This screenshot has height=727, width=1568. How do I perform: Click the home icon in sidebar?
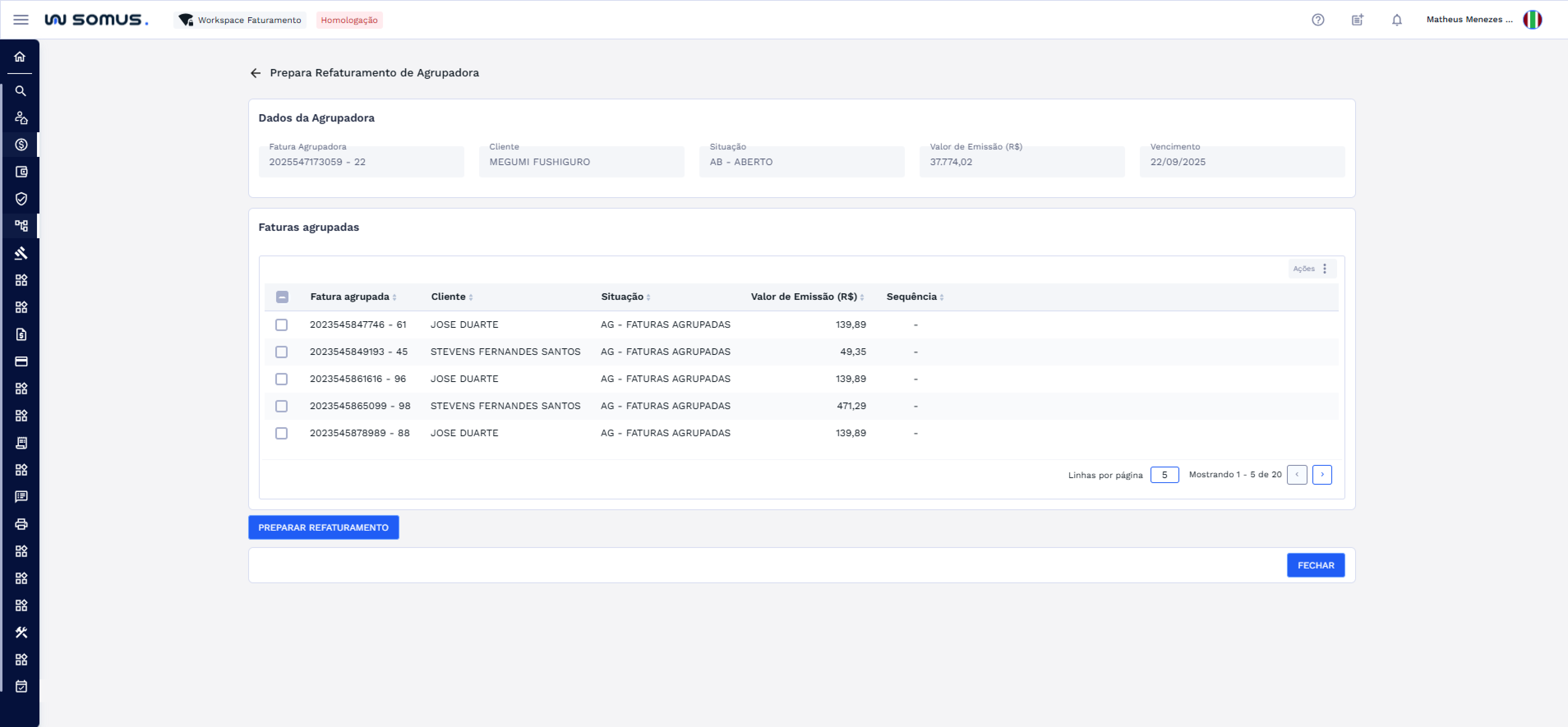pos(20,57)
